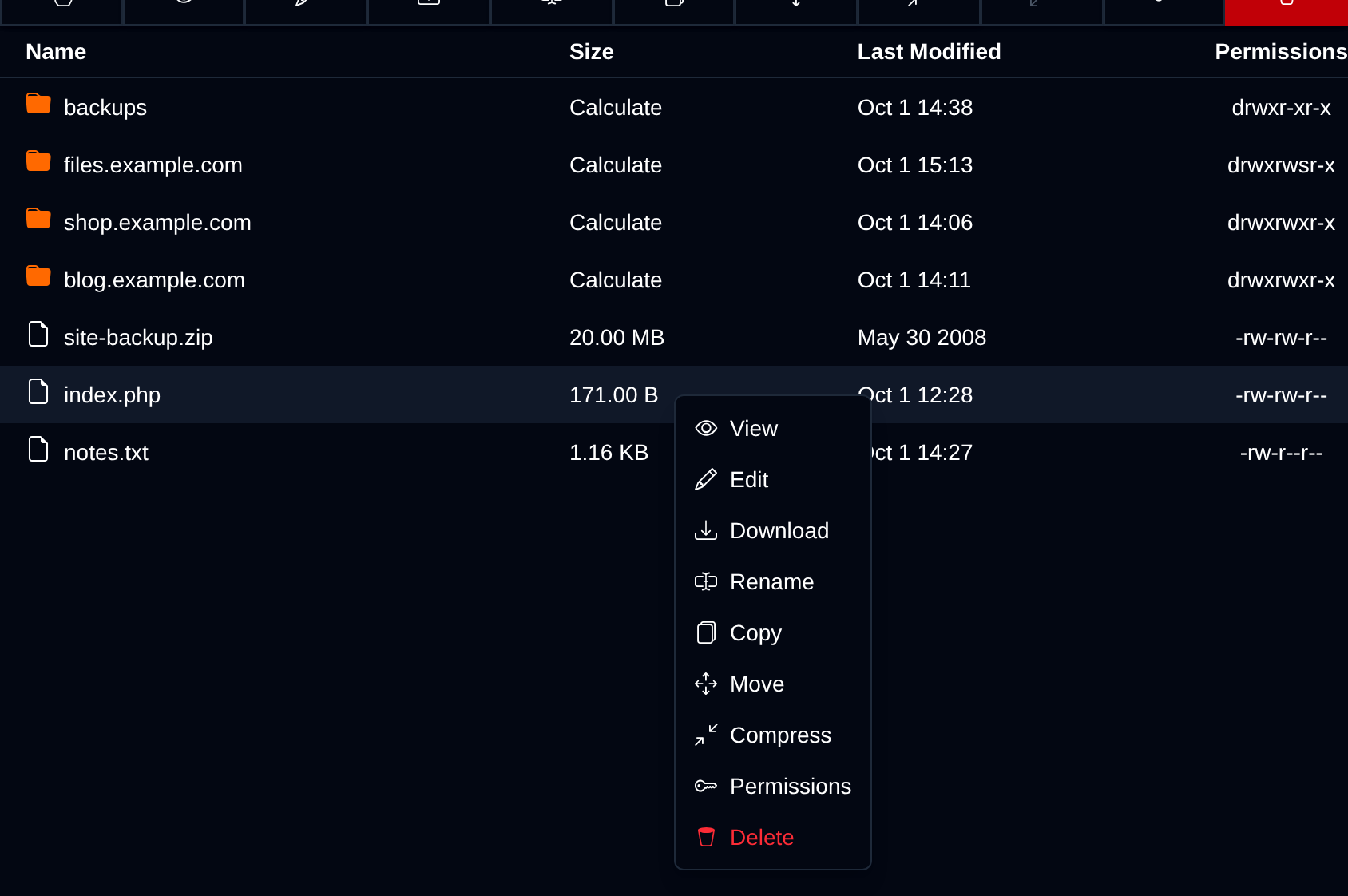Image resolution: width=1348 pixels, height=896 pixels.
Task: Click the file icon for notes.txt
Action: tap(38, 449)
